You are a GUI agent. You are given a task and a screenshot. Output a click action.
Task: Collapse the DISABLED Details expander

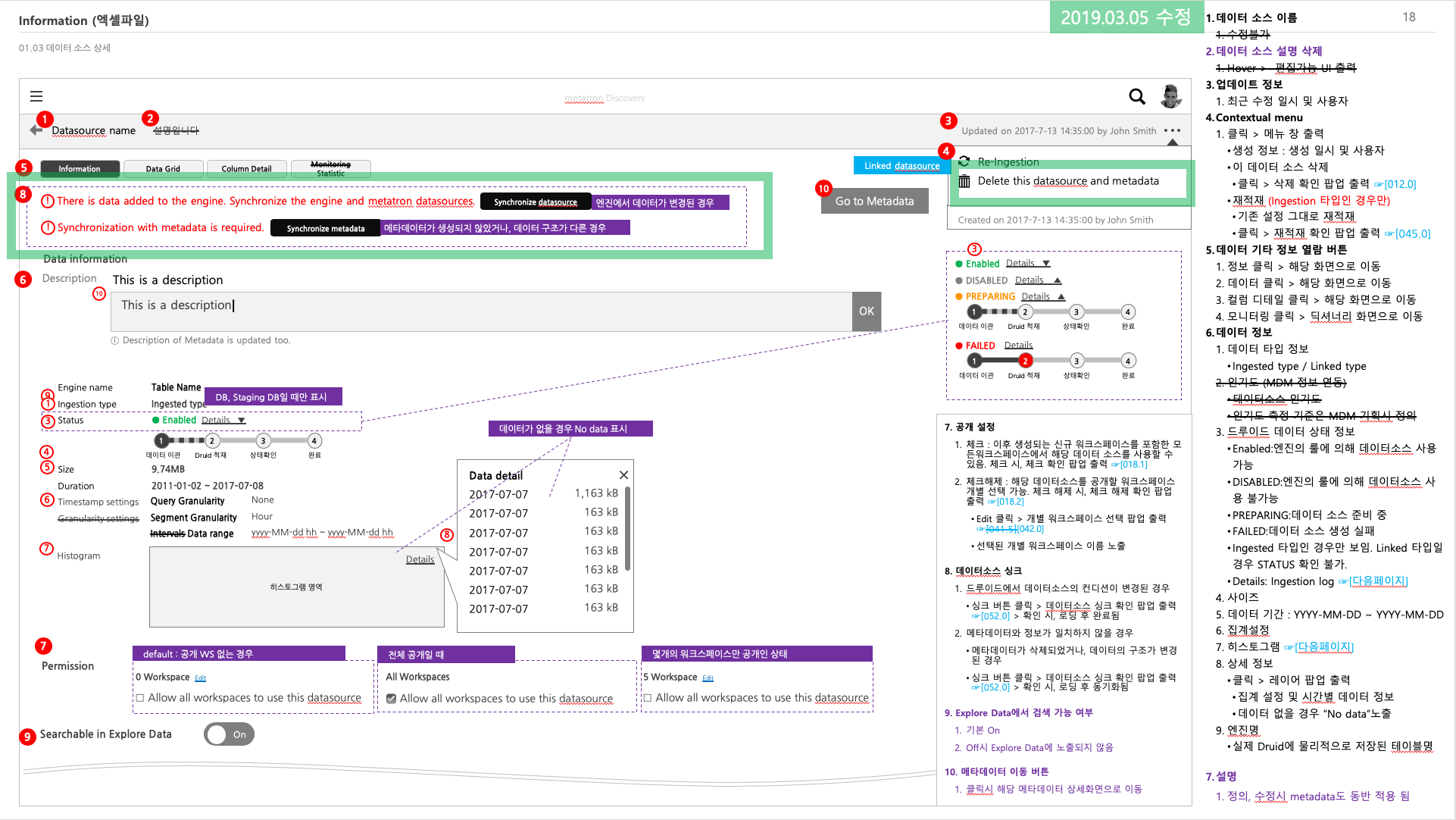coord(1037,280)
